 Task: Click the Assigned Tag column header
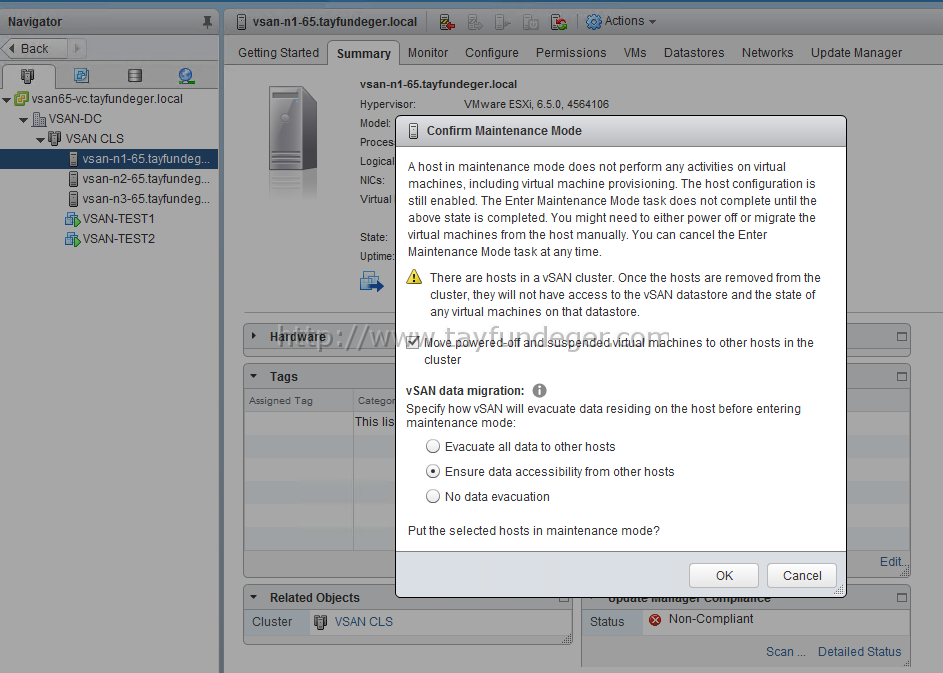[x=298, y=401]
